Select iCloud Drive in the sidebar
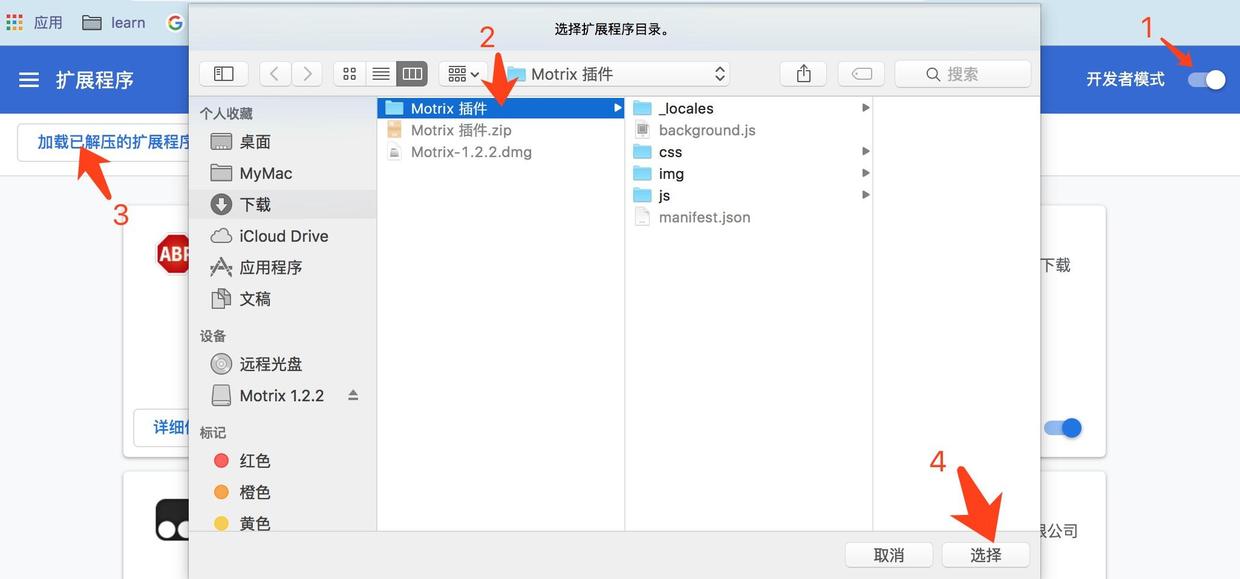The width and height of the screenshot is (1240, 579). [283, 236]
